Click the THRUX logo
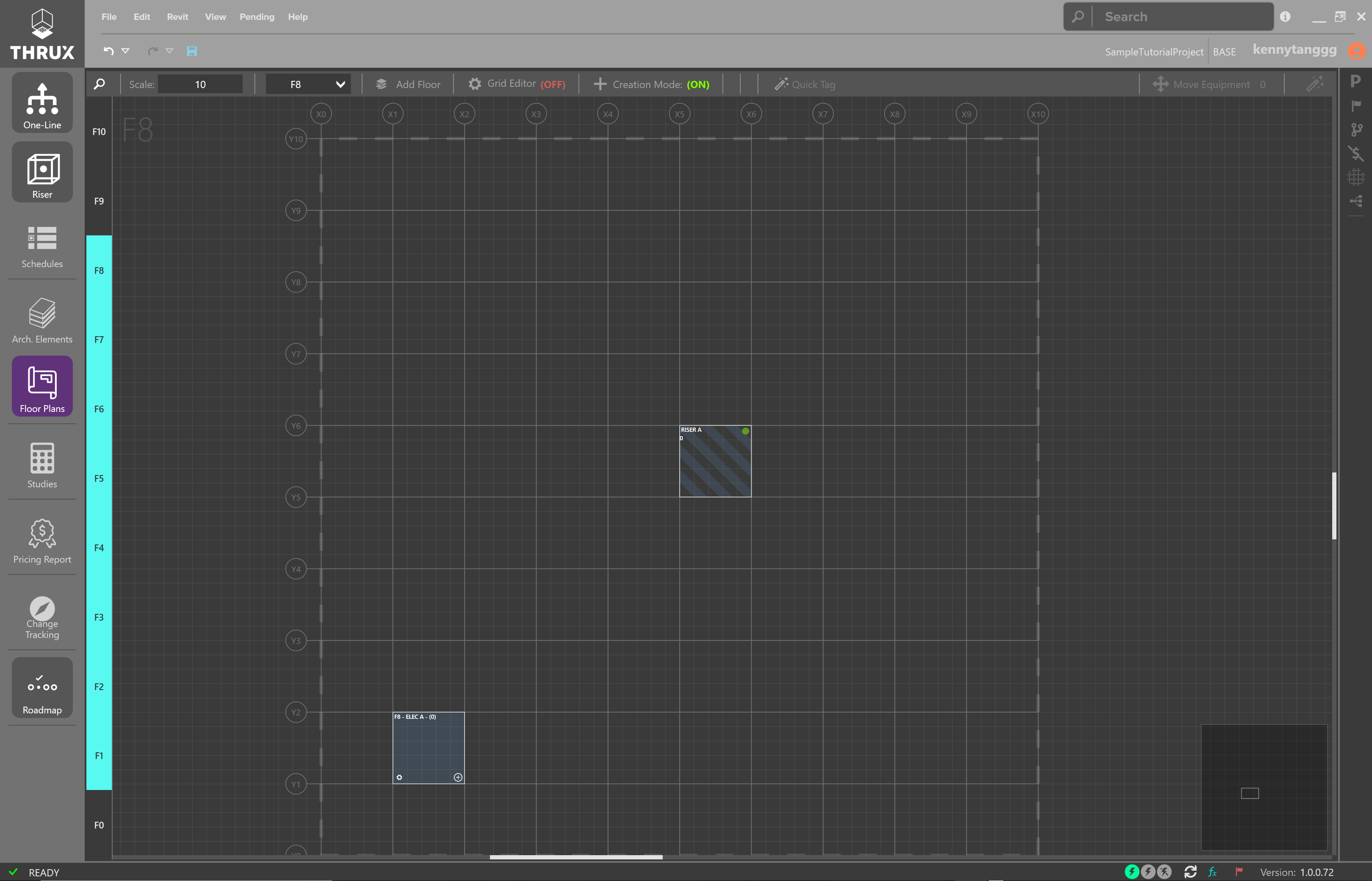1372x881 pixels. [x=42, y=34]
